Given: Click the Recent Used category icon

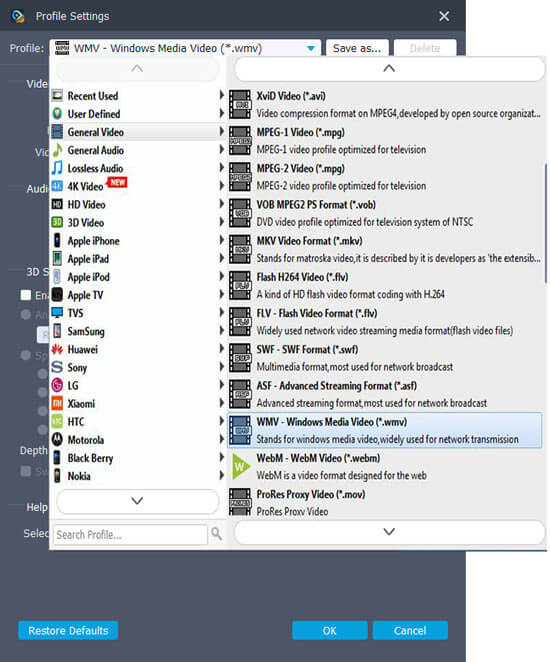Looking at the screenshot, I should pyautogui.click(x=57, y=95).
